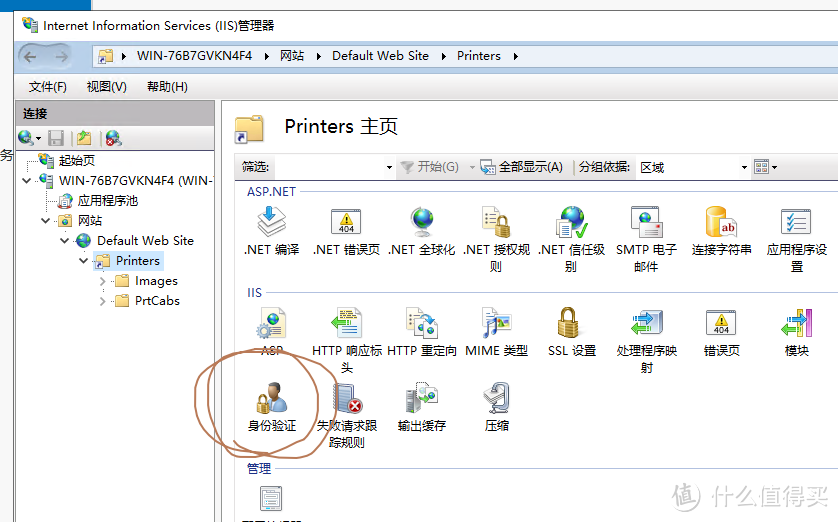This screenshot has height=522, width=838.
Task: Open the 文件(F) menu
Action: [48, 87]
